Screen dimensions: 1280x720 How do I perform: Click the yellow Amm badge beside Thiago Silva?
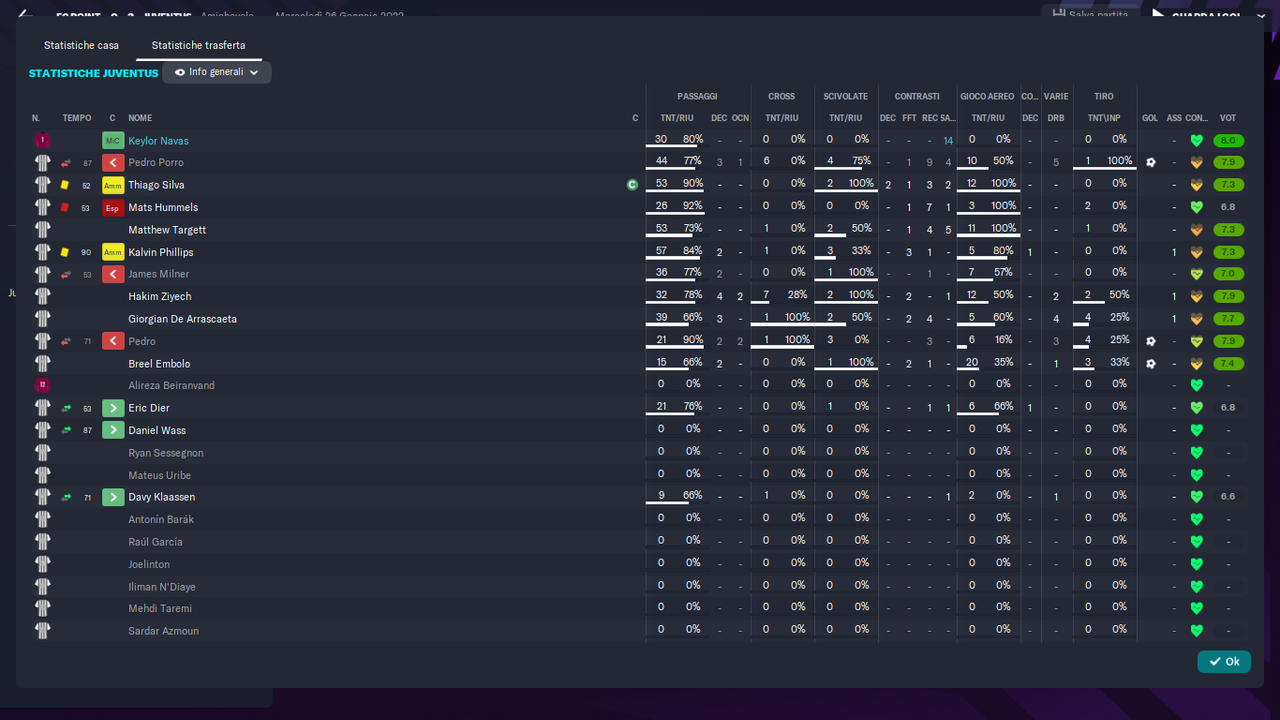pos(113,185)
